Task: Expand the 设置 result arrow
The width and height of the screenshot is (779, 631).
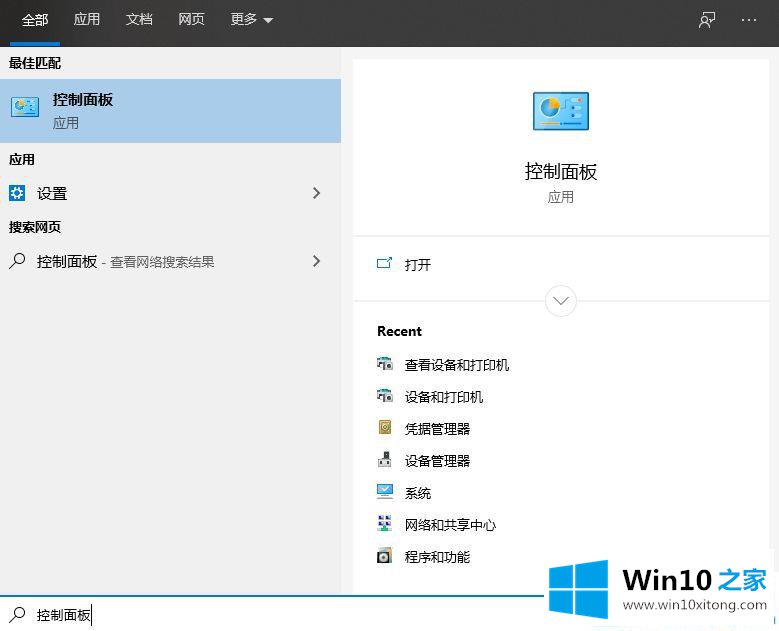Action: click(x=316, y=193)
